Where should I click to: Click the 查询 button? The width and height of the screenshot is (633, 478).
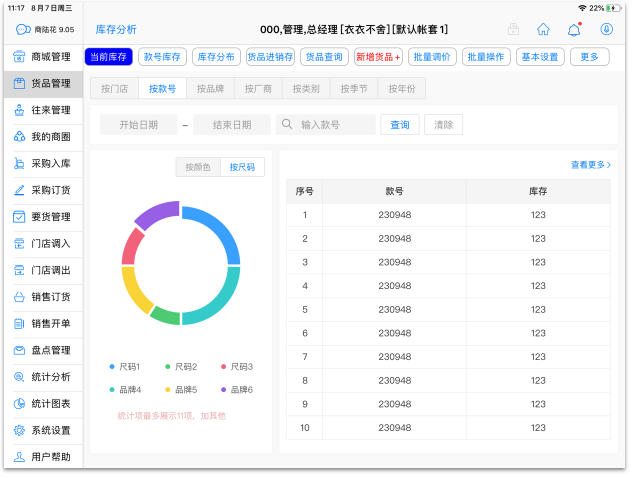point(400,125)
